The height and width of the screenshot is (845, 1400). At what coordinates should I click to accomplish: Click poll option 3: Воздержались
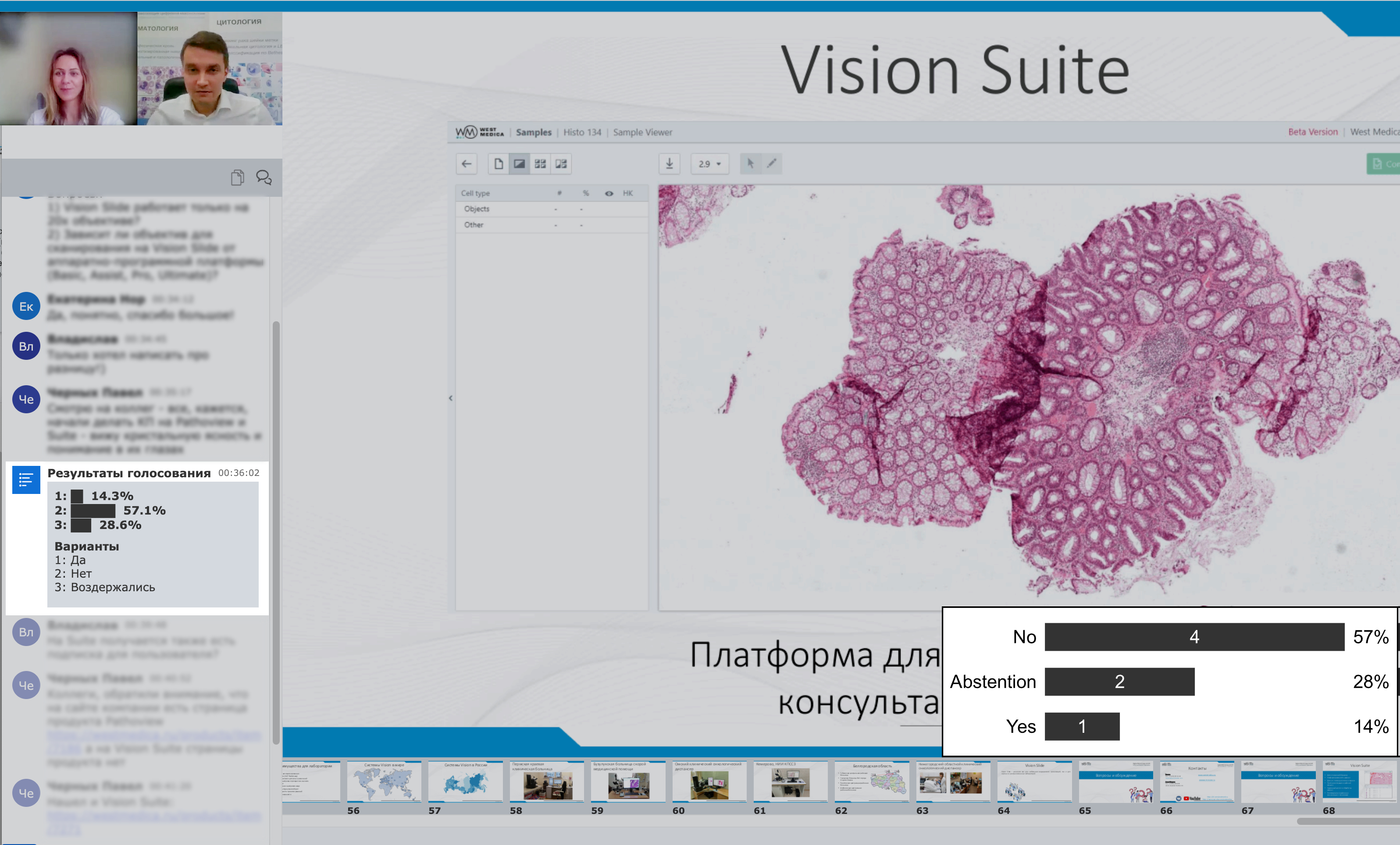click(104, 587)
